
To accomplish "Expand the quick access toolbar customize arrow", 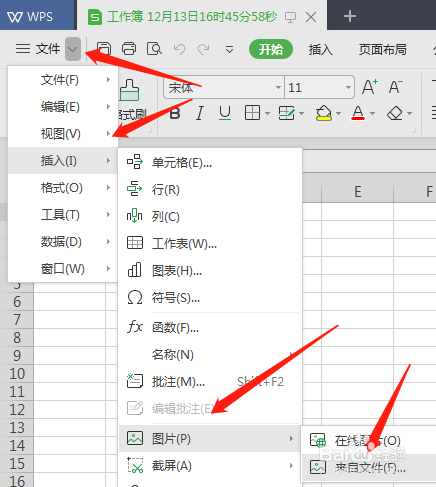I will pos(229,50).
